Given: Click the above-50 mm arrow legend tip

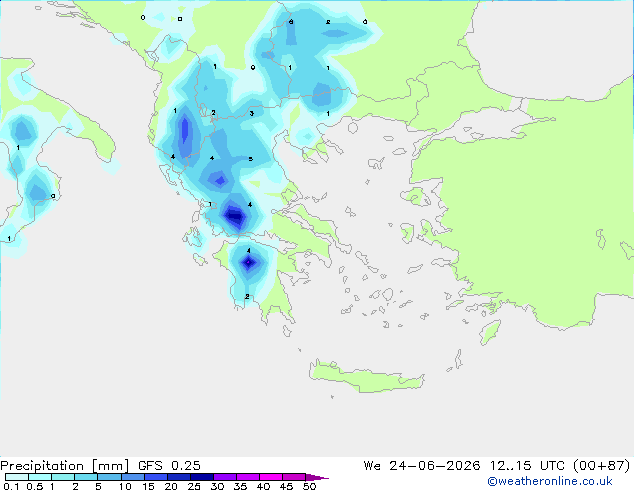Looking at the screenshot, I should tap(317, 477).
